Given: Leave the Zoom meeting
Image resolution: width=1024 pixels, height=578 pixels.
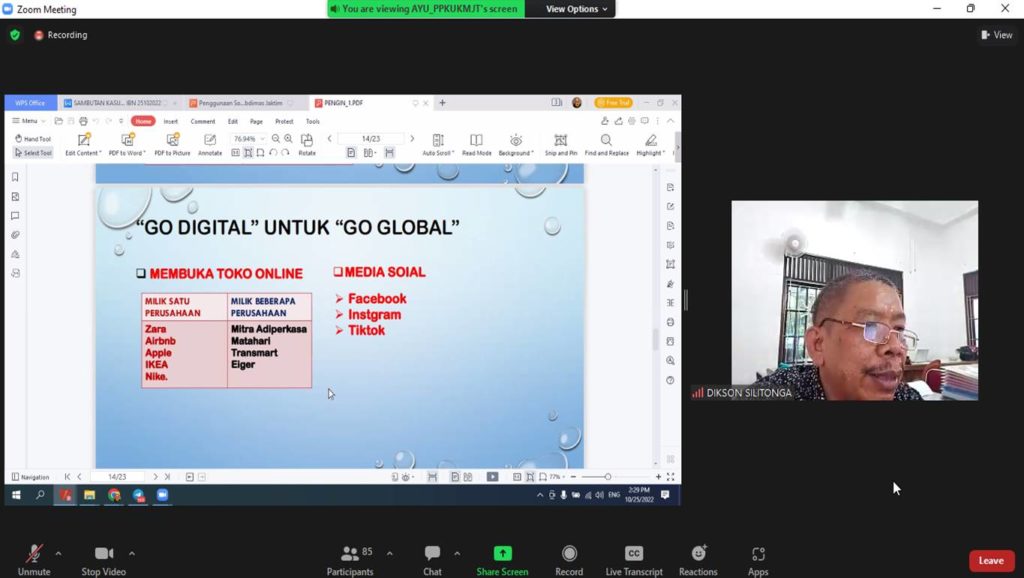Looking at the screenshot, I should tap(991, 560).
